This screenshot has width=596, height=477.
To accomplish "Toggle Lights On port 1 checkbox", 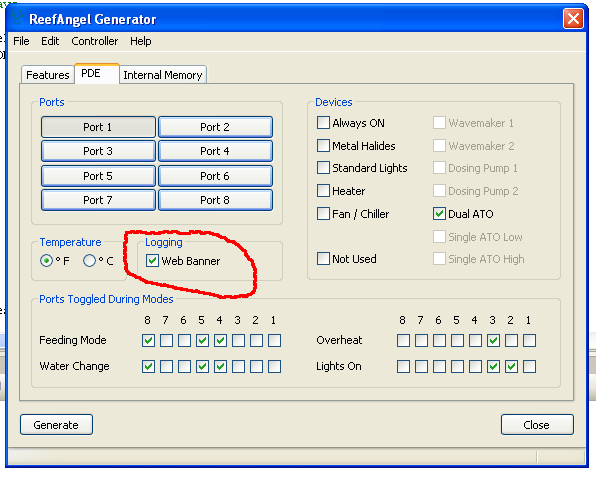I will click(529, 367).
